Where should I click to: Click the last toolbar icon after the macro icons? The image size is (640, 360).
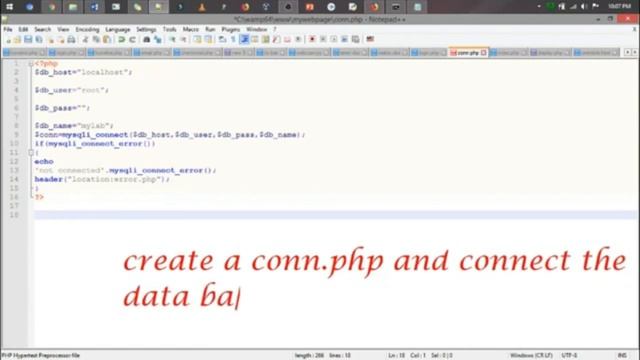click(370, 40)
